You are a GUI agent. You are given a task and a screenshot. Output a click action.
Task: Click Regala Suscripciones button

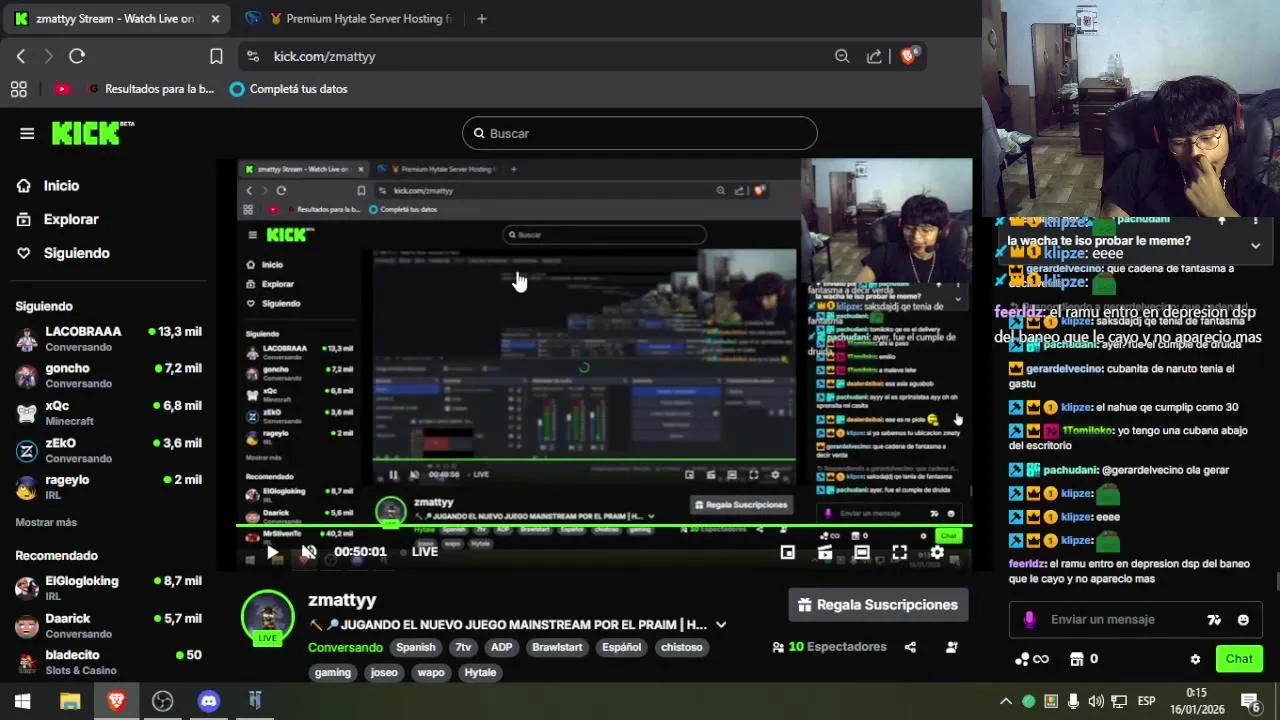(x=878, y=605)
